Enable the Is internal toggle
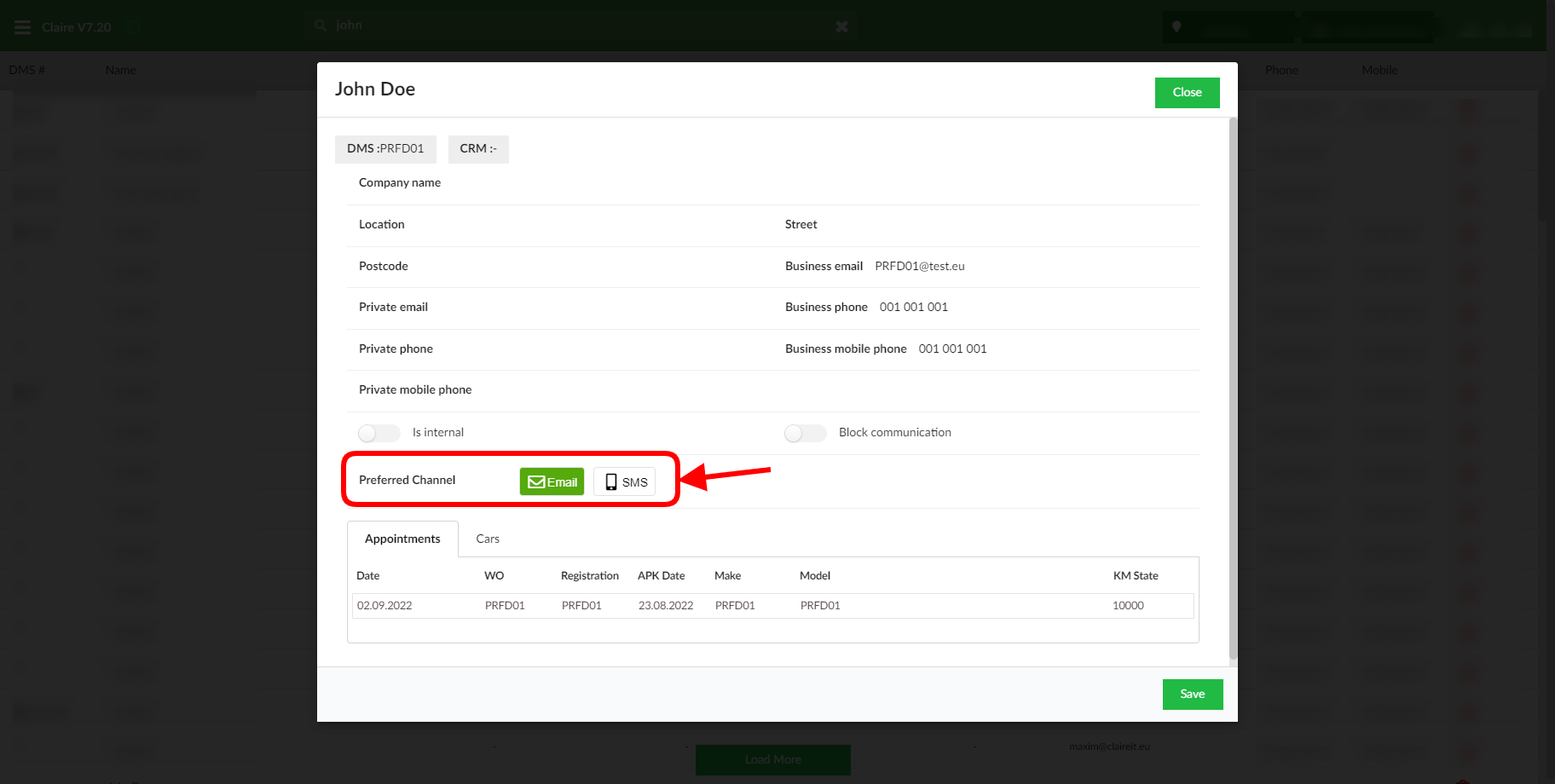Viewport: 1555px width, 784px height. tap(379, 433)
